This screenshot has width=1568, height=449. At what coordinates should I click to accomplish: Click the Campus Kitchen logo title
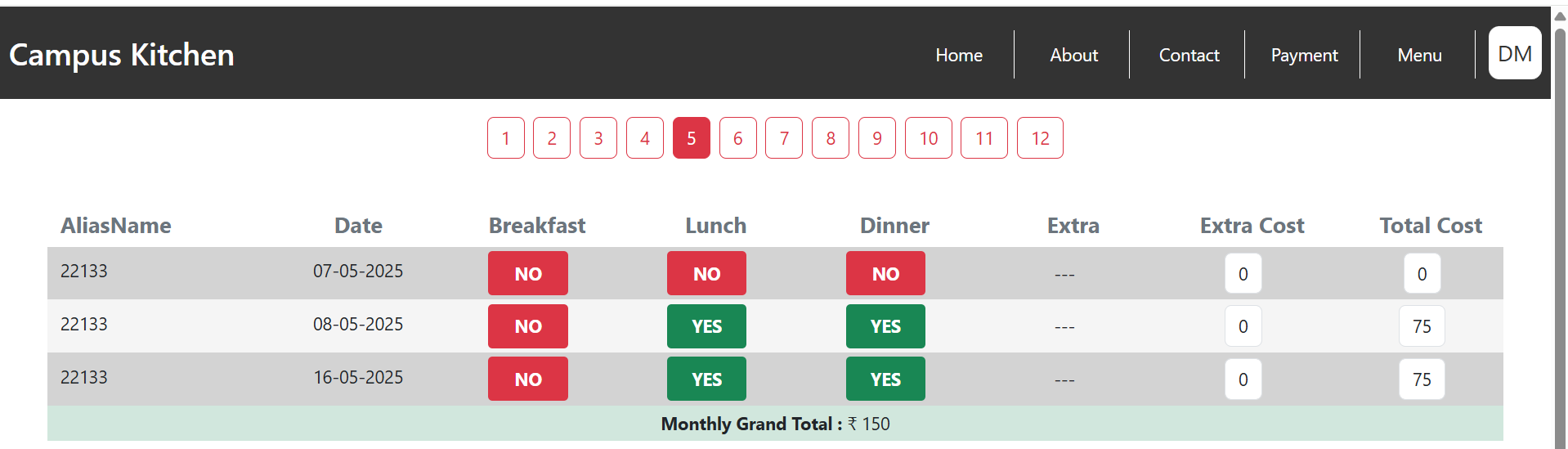[122, 55]
